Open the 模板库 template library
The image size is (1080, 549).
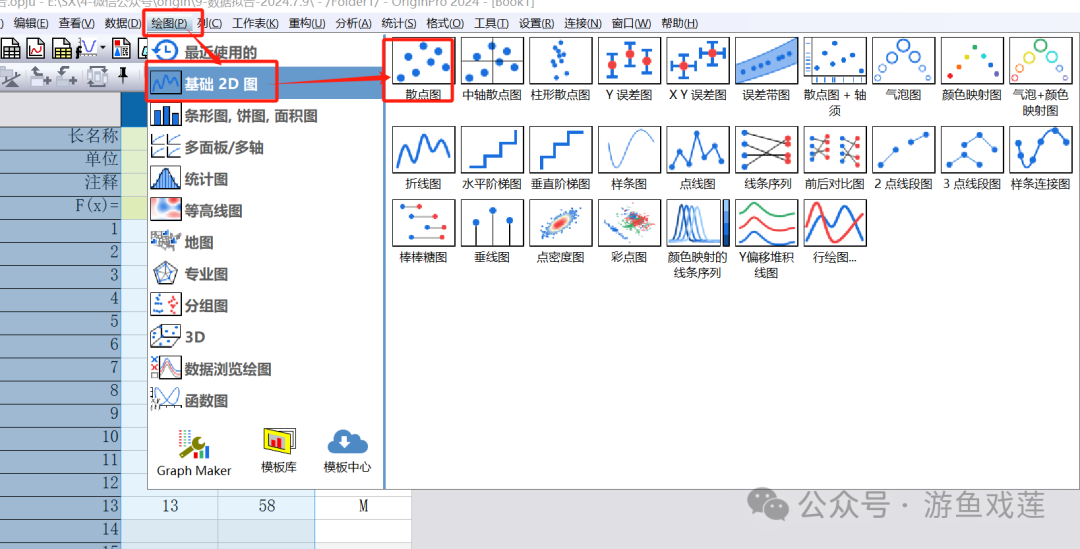pos(279,450)
